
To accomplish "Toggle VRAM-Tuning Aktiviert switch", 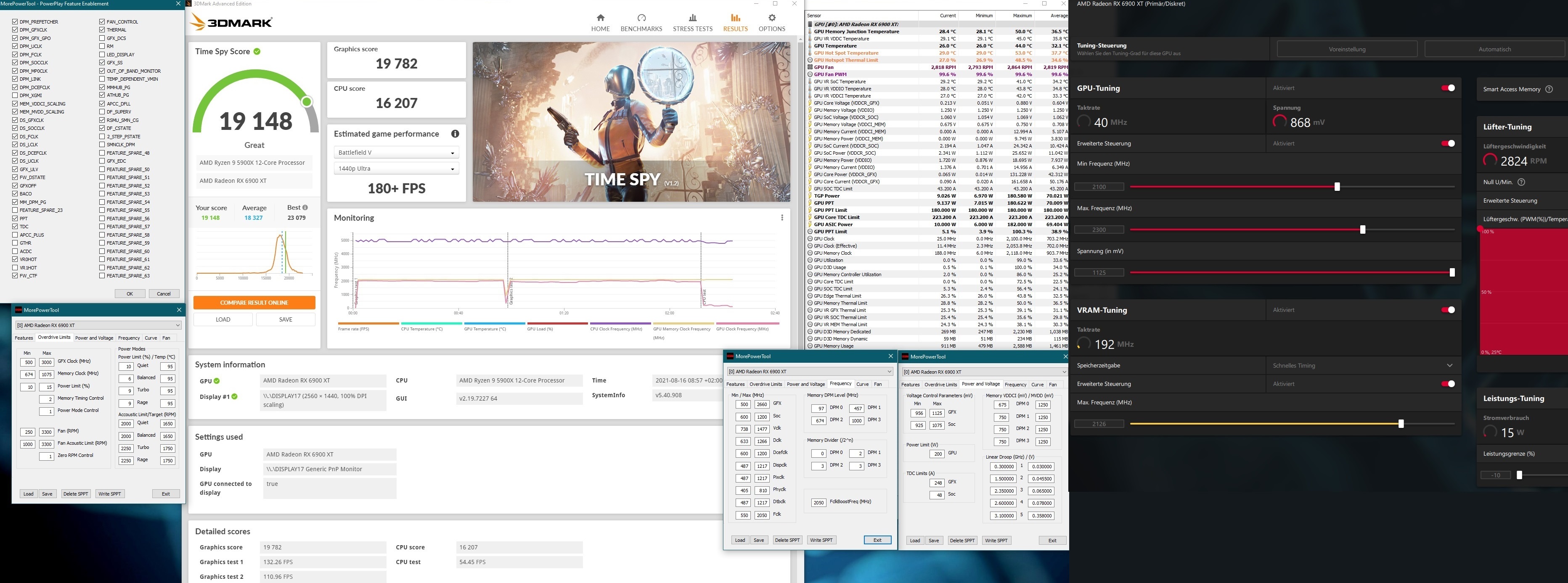I will (1447, 310).
